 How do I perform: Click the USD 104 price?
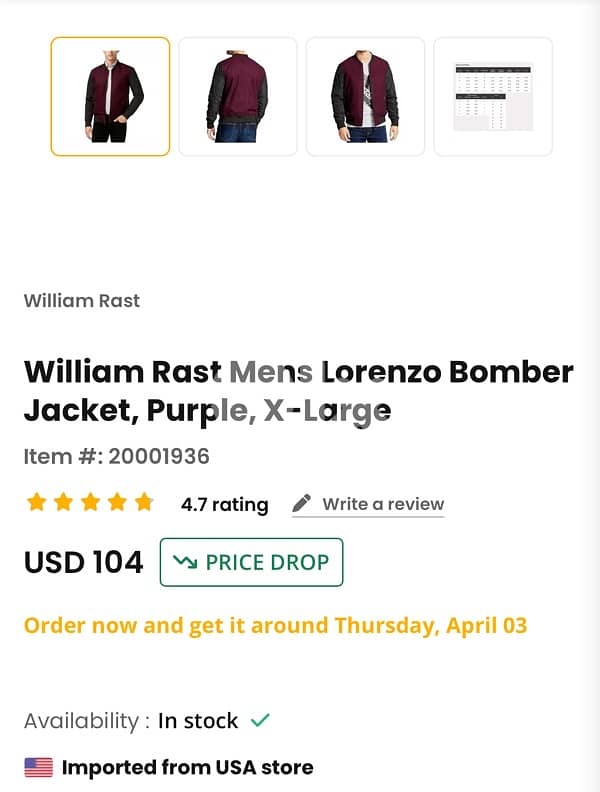point(84,562)
